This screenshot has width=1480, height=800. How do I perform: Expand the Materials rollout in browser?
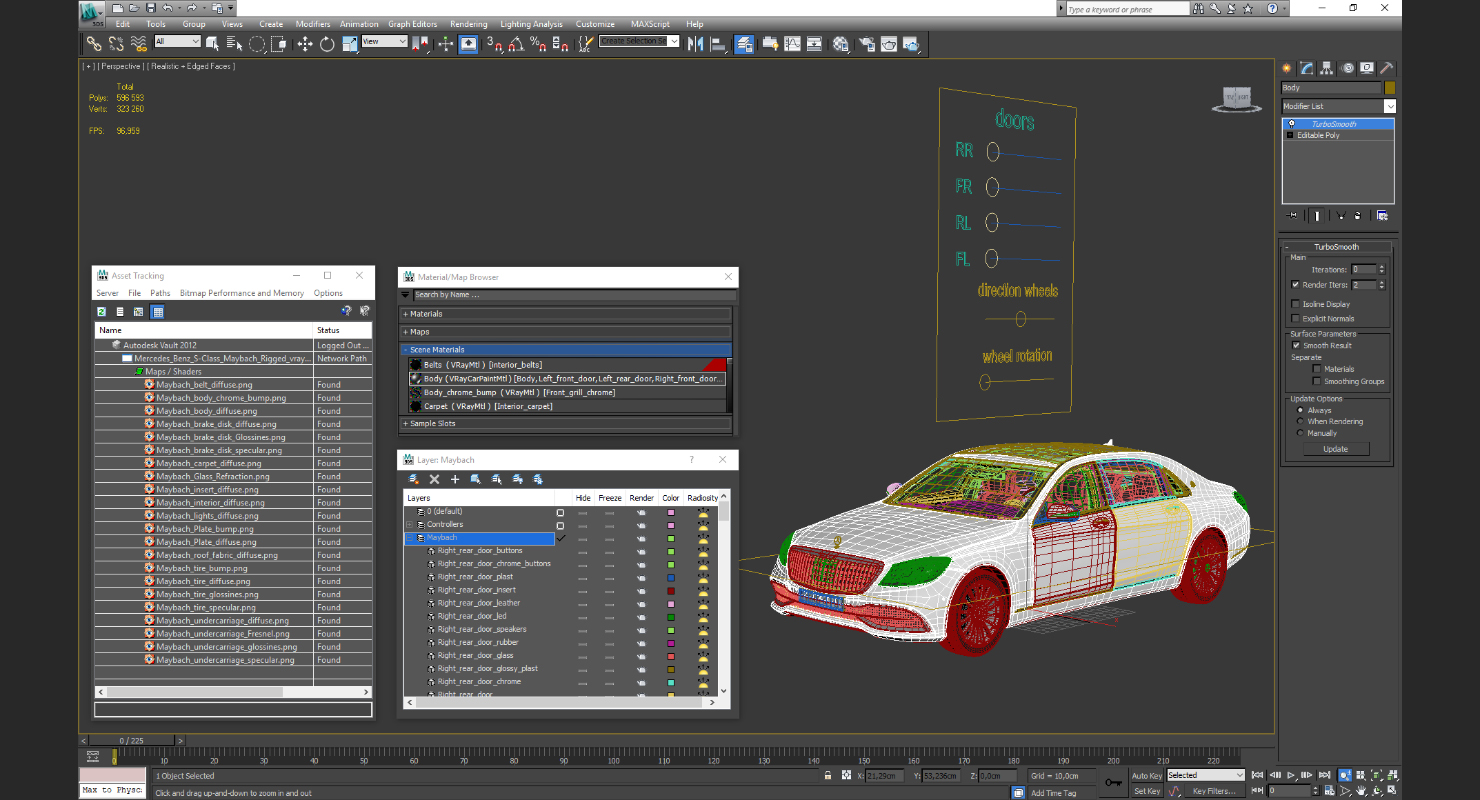click(426, 314)
